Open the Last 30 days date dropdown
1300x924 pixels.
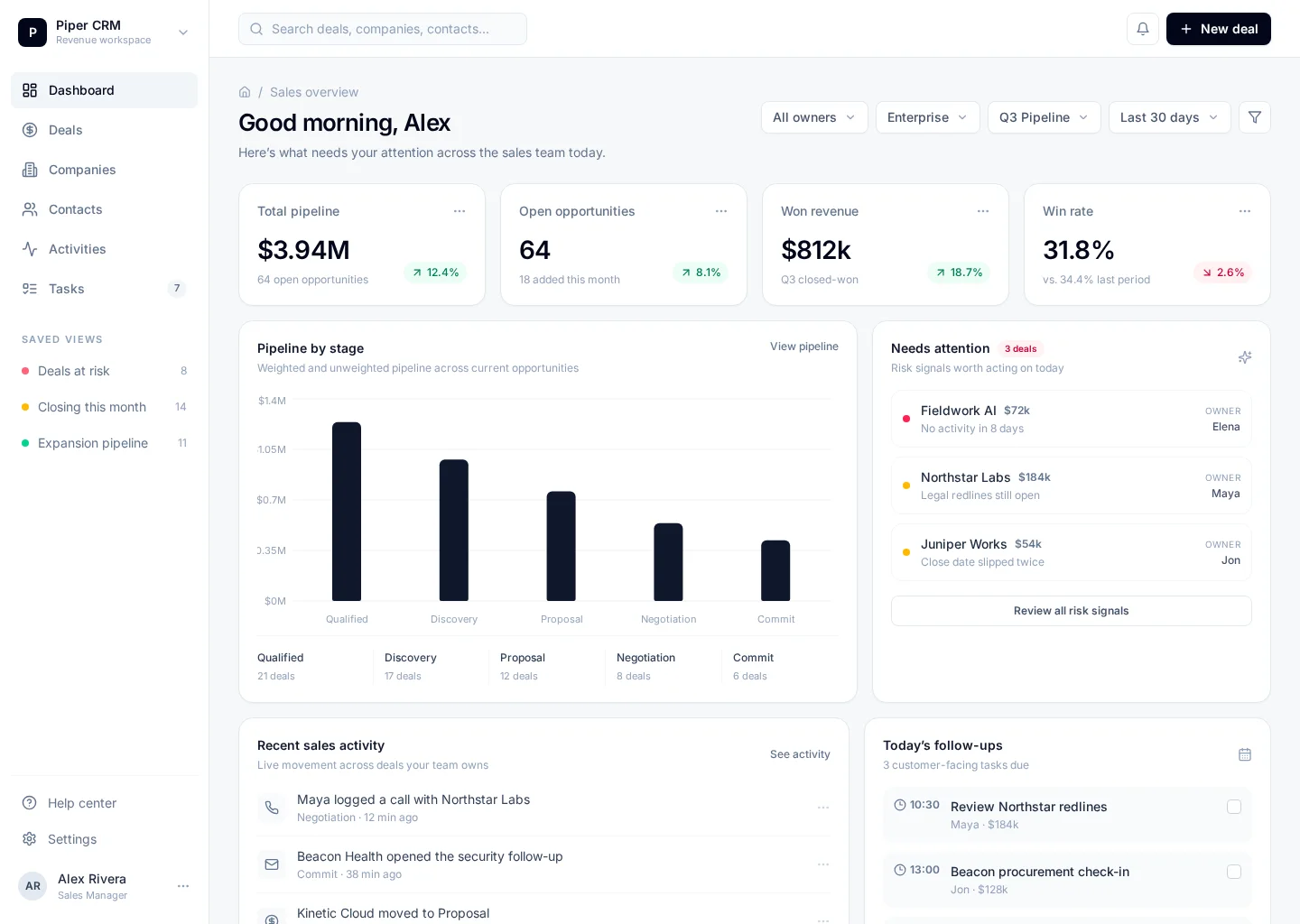(x=1170, y=117)
